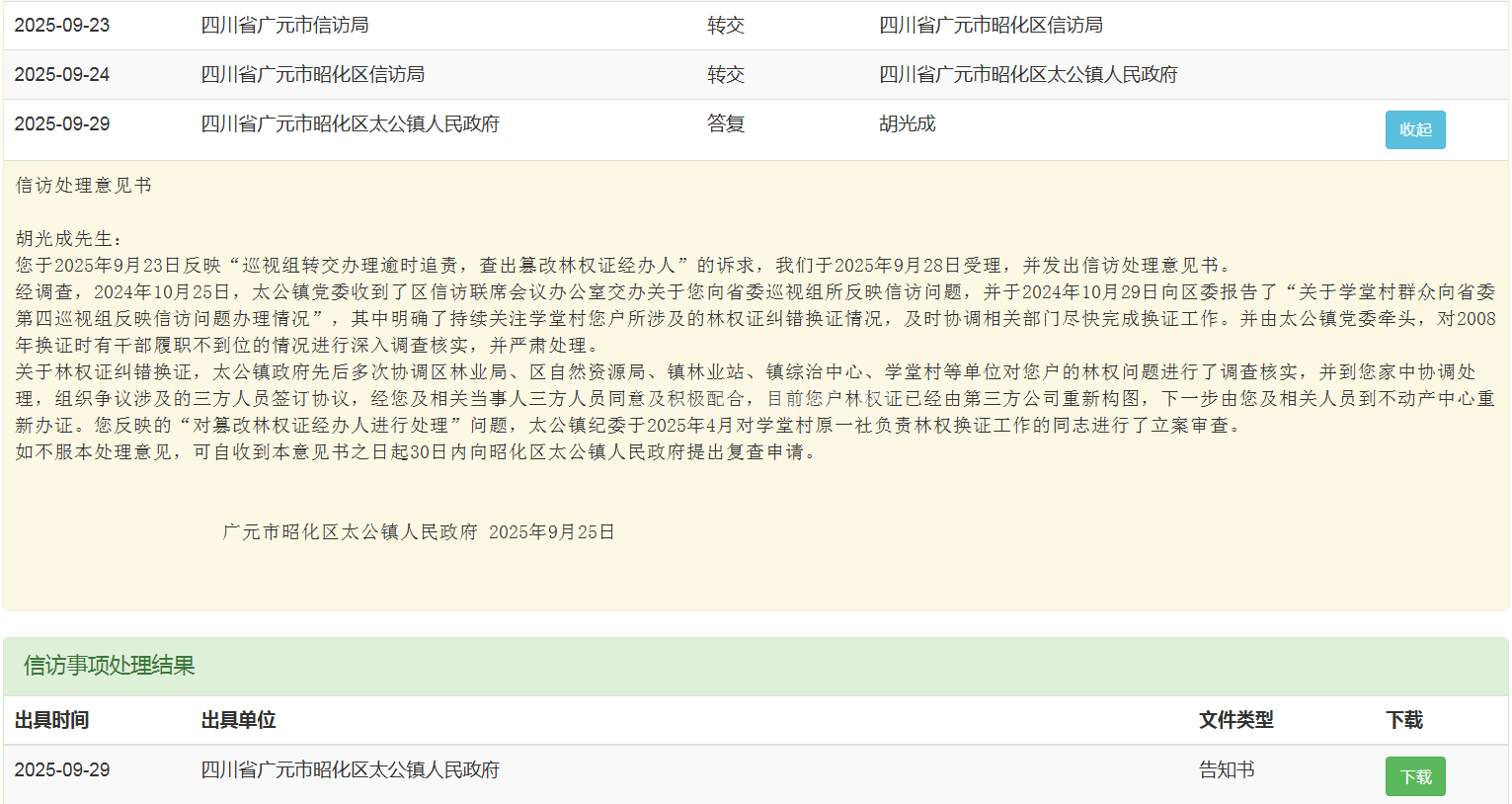Viewport: 1512px width, 804px height.
Task: Select the 2025-09-23 date in first row
Action: coord(62,26)
